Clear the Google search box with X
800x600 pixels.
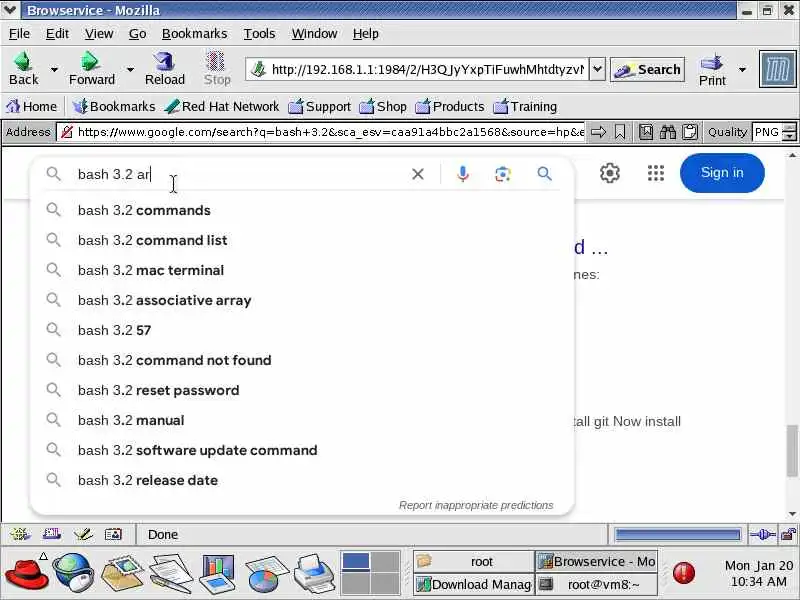[x=418, y=174]
